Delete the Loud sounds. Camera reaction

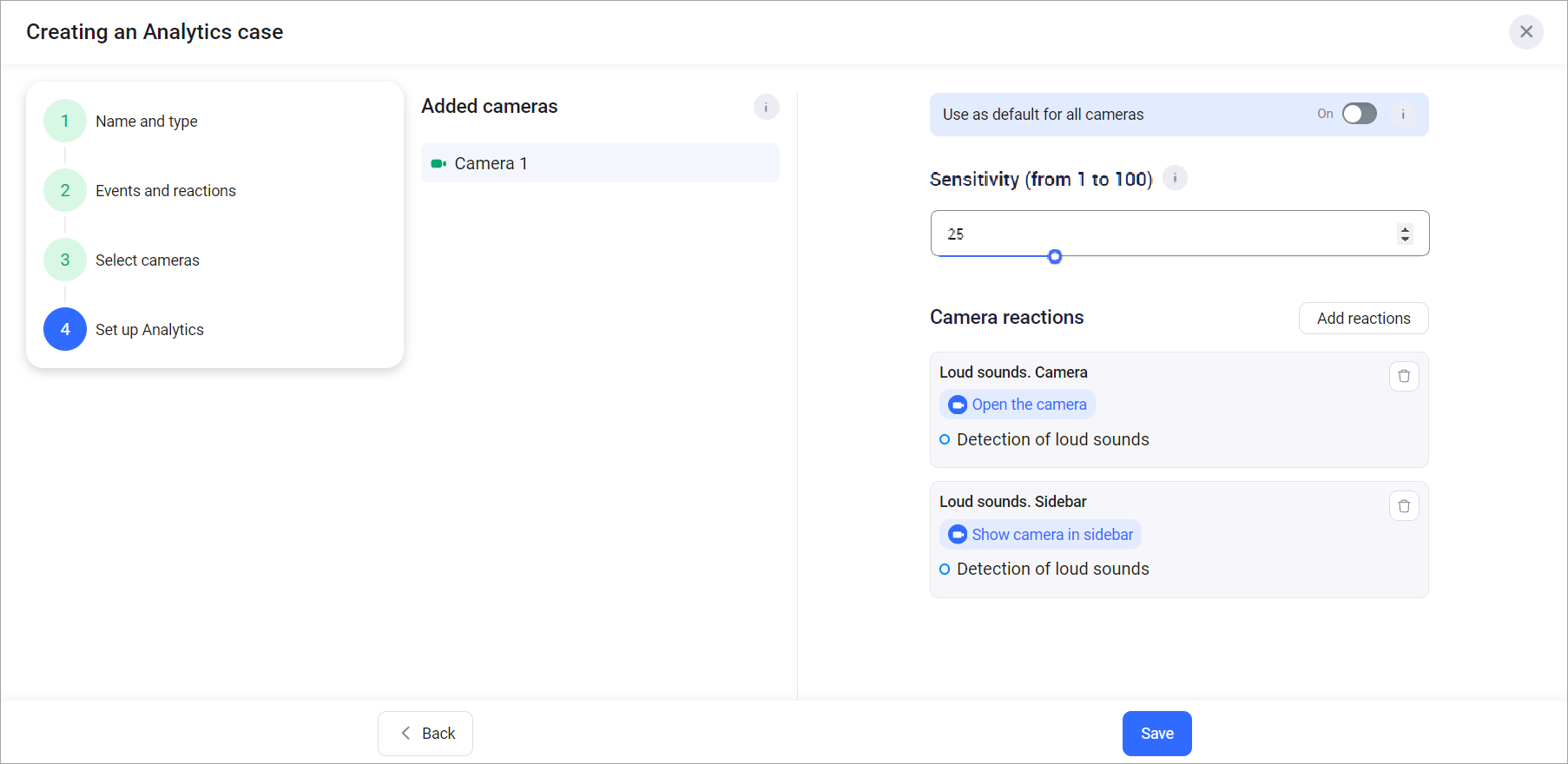point(1404,376)
